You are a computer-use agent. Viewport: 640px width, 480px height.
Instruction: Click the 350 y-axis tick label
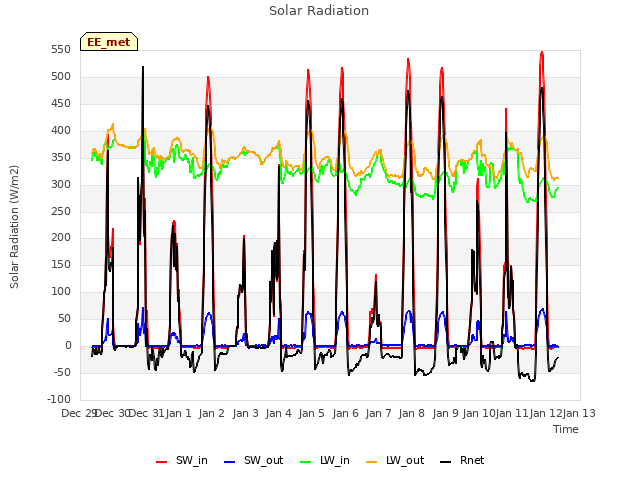coord(61,158)
